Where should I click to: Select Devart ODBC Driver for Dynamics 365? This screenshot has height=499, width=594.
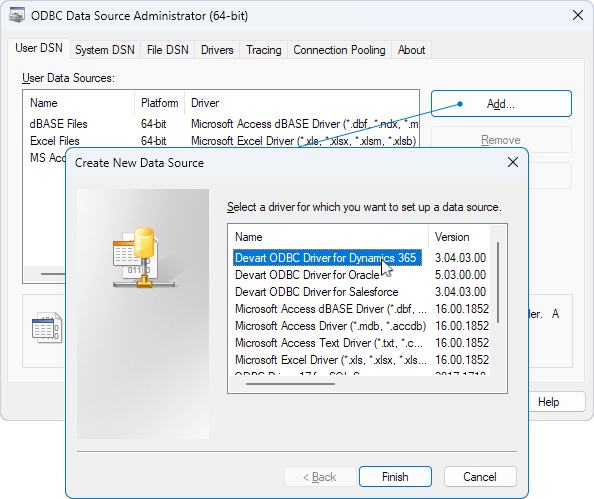pyautogui.click(x=327, y=258)
